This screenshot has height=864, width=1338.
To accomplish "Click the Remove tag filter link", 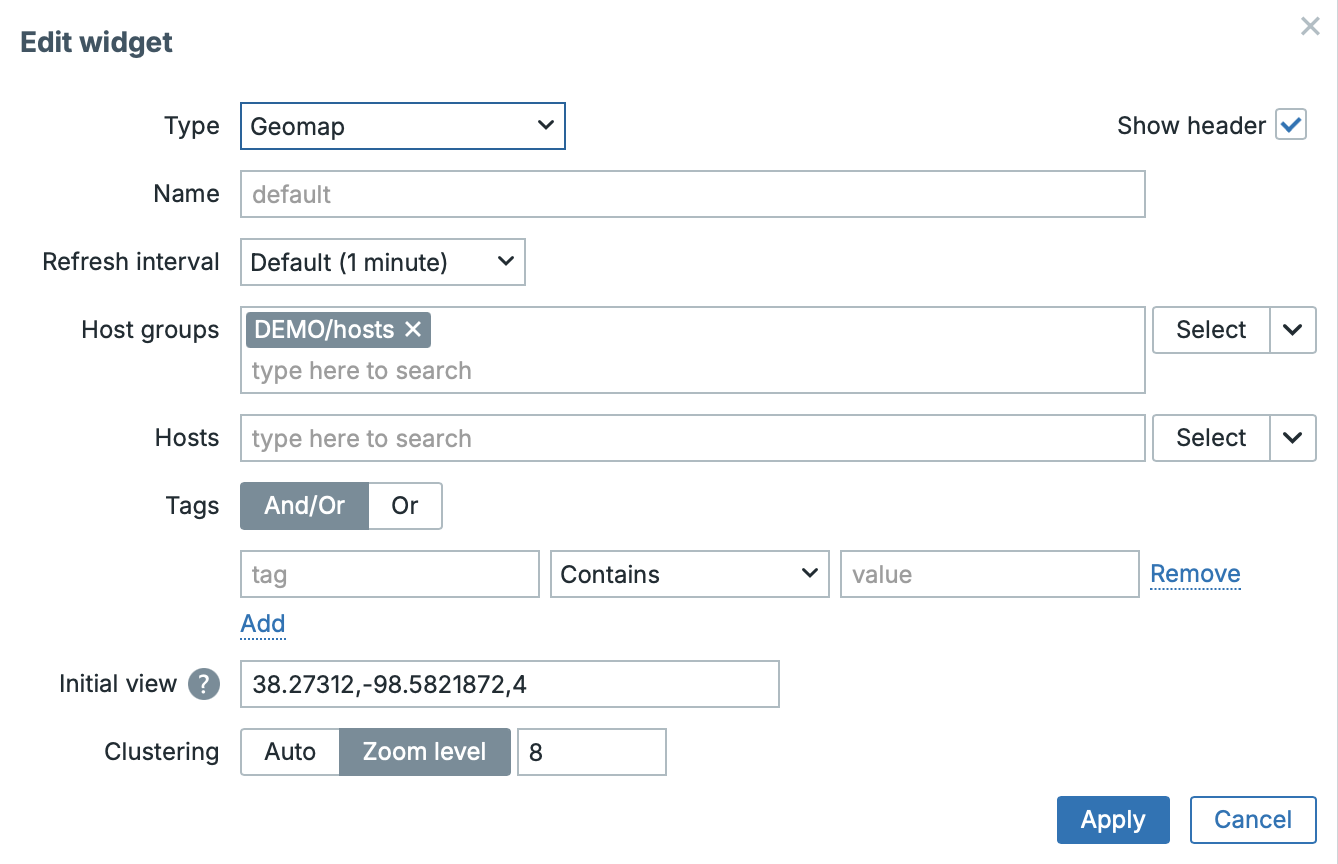I will [1195, 574].
